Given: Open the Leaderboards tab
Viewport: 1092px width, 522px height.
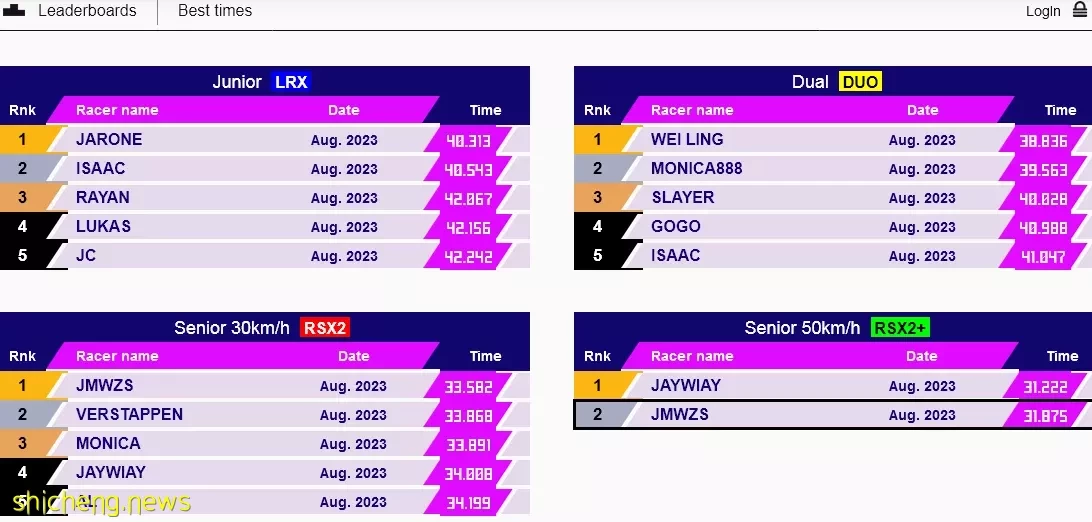Looking at the screenshot, I should [x=87, y=10].
